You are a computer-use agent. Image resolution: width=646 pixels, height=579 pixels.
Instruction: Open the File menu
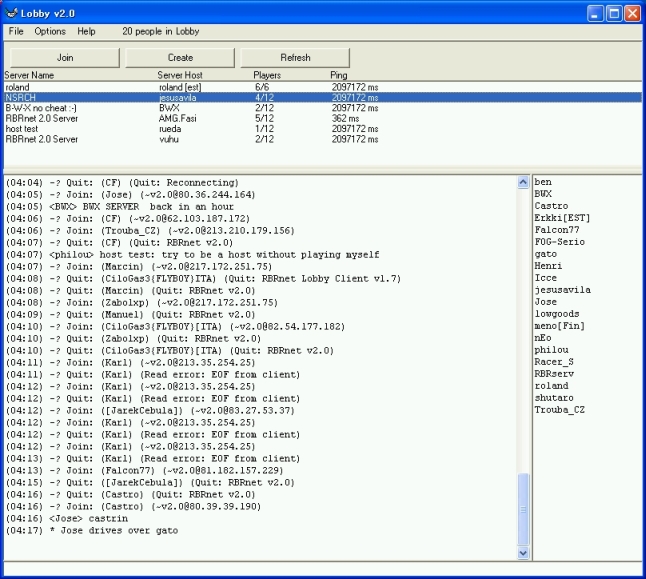[16, 31]
